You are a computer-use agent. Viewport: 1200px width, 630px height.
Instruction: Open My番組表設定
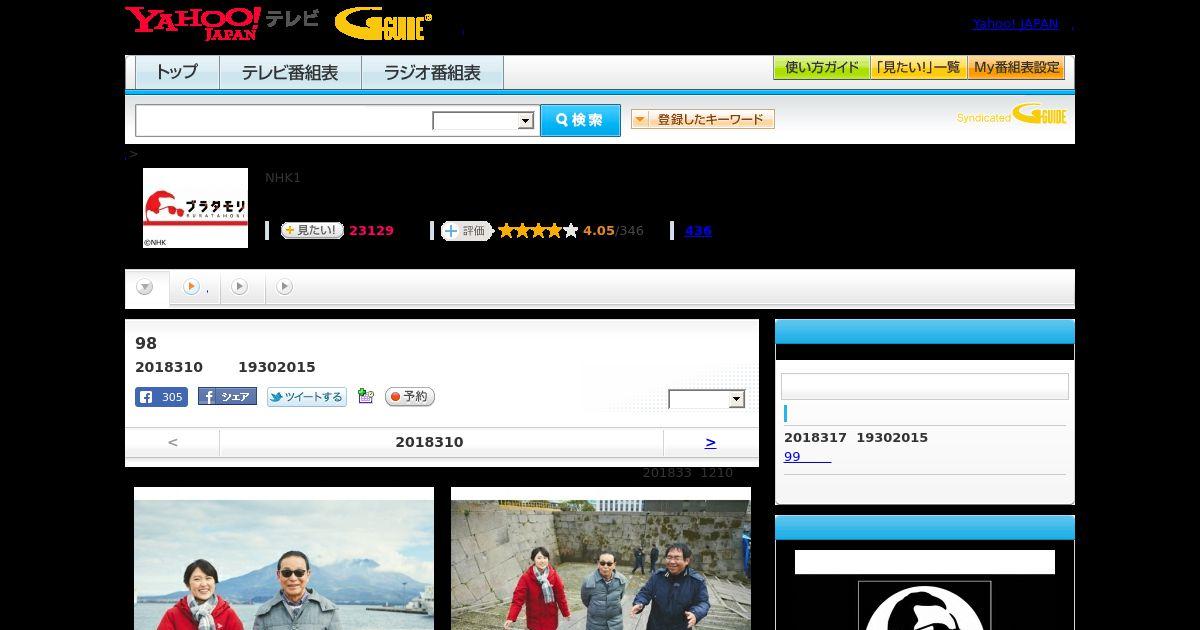point(1016,68)
